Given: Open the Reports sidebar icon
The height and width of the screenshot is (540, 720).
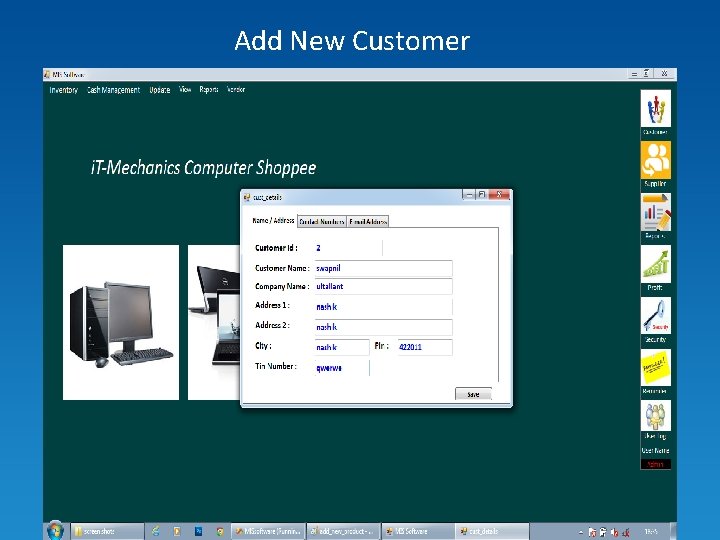Looking at the screenshot, I should click(655, 212).
